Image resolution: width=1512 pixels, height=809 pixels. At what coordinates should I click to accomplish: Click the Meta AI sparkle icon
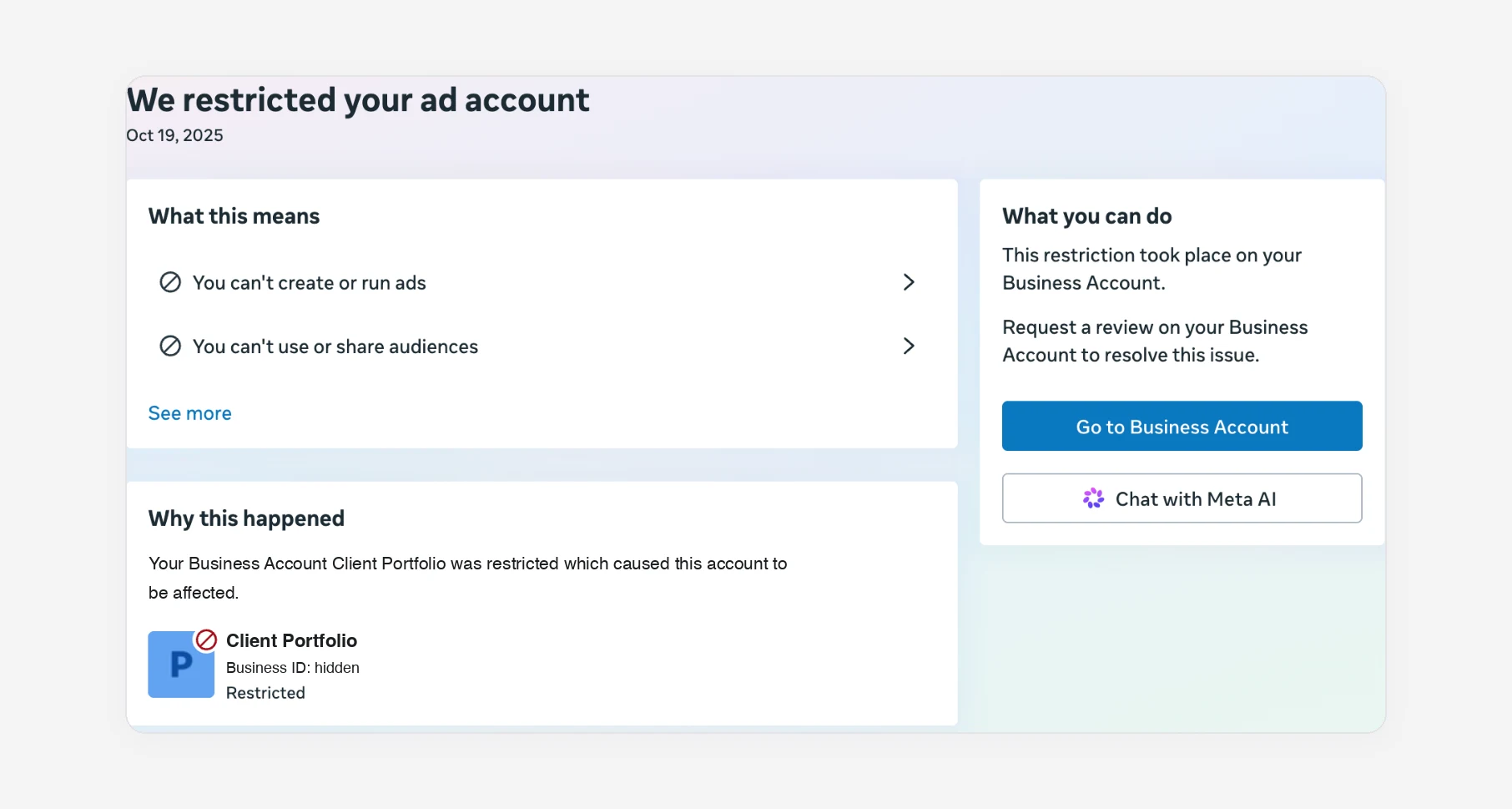pyautogui.click(x=1093, y=498)
